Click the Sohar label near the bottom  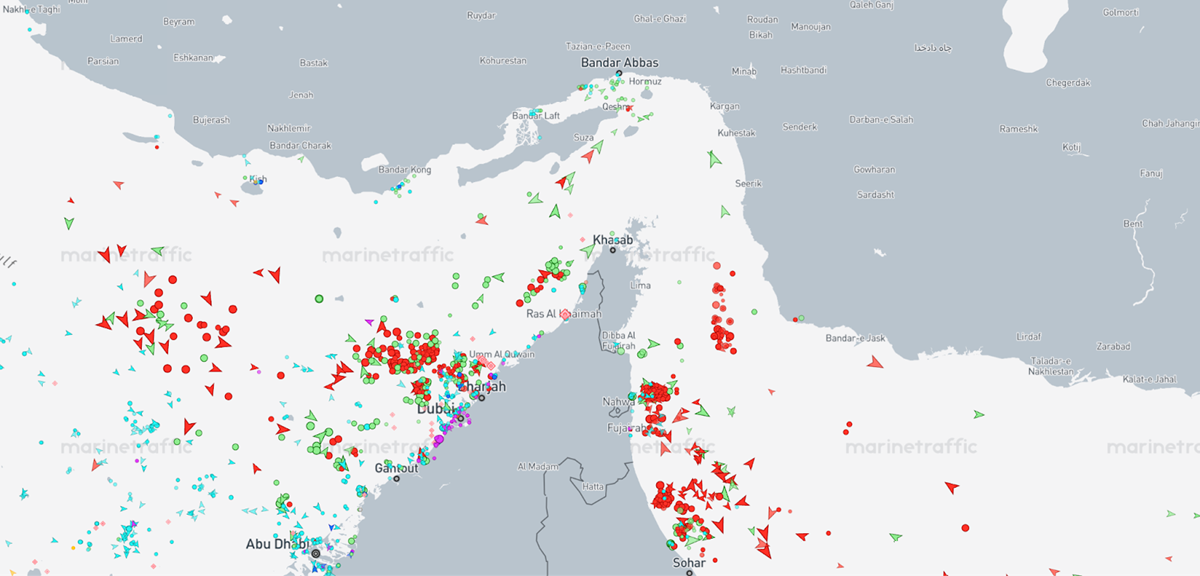click(x=690, y=562)
